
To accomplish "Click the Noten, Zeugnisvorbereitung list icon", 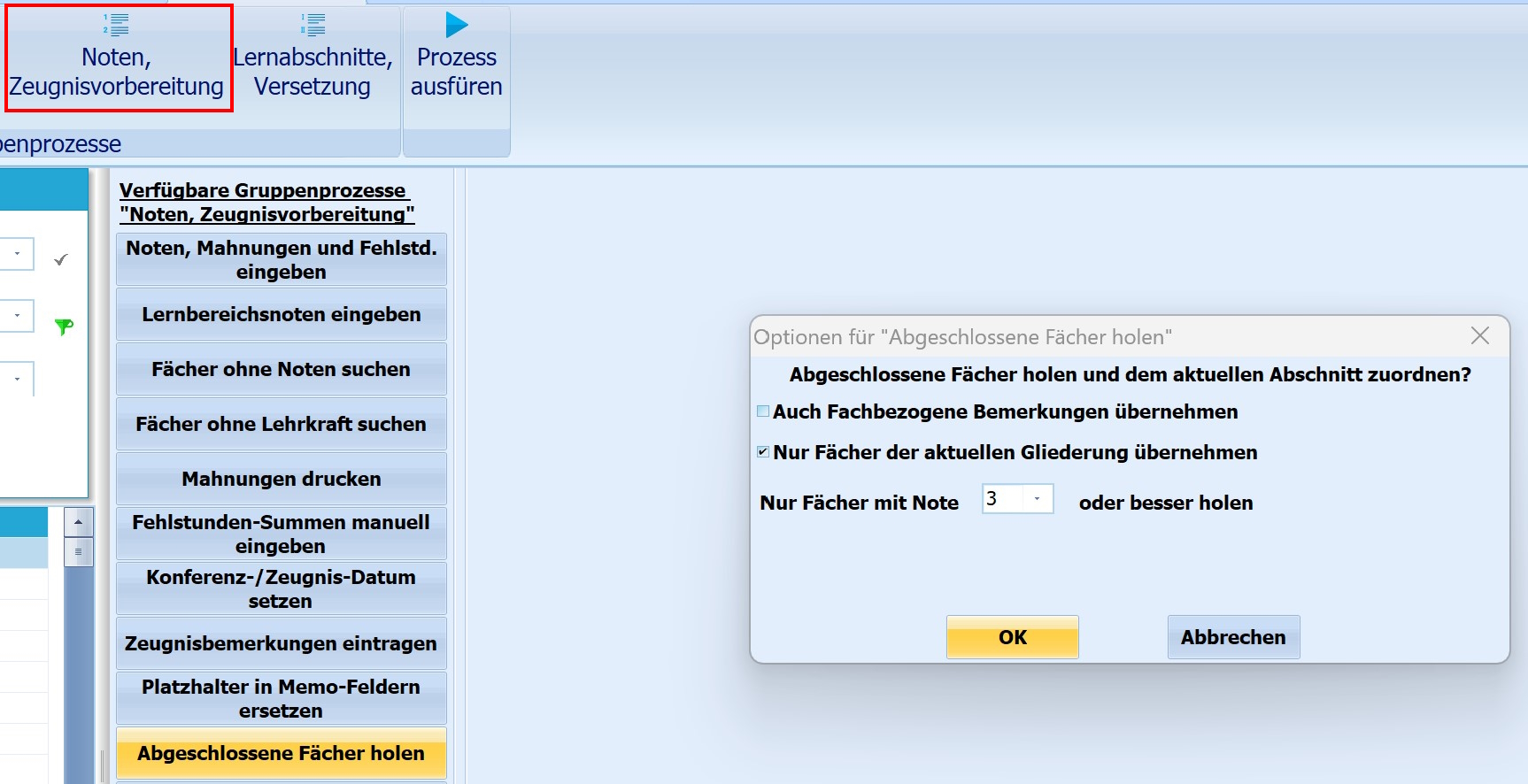I will point(116,25).
